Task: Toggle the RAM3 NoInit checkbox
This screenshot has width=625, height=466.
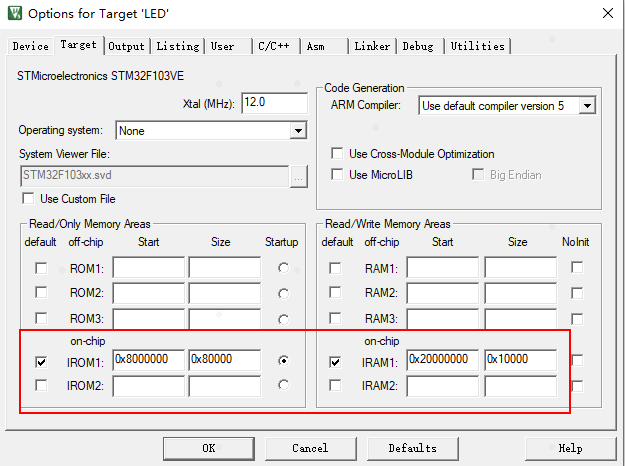Action: tap(577, 319)
